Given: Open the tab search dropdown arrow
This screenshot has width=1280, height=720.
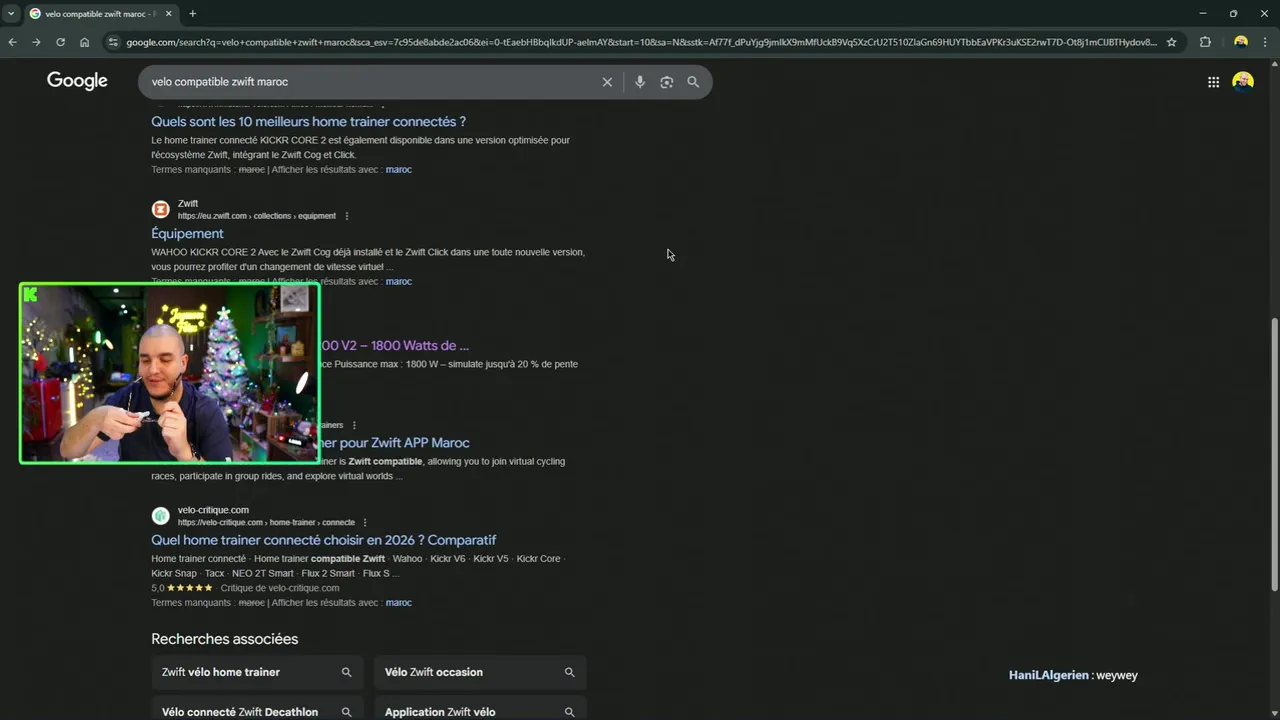Looking at the screenshot, I should coord(11,13).
